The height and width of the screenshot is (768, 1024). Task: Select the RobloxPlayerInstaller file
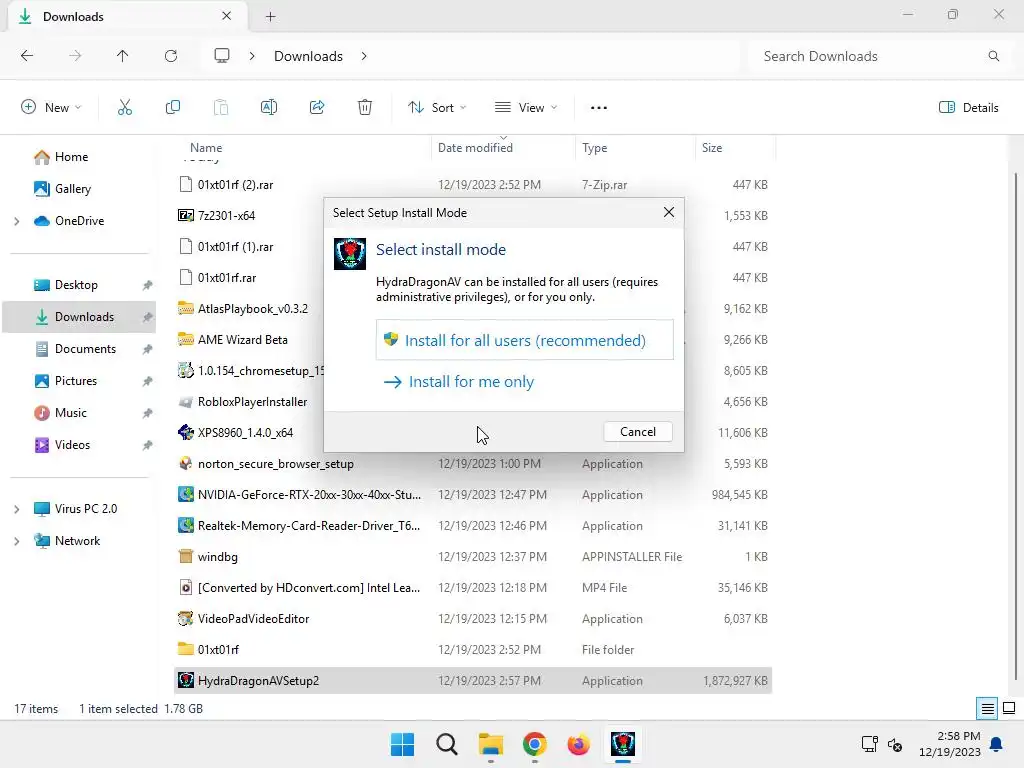(x=252, y=402)
